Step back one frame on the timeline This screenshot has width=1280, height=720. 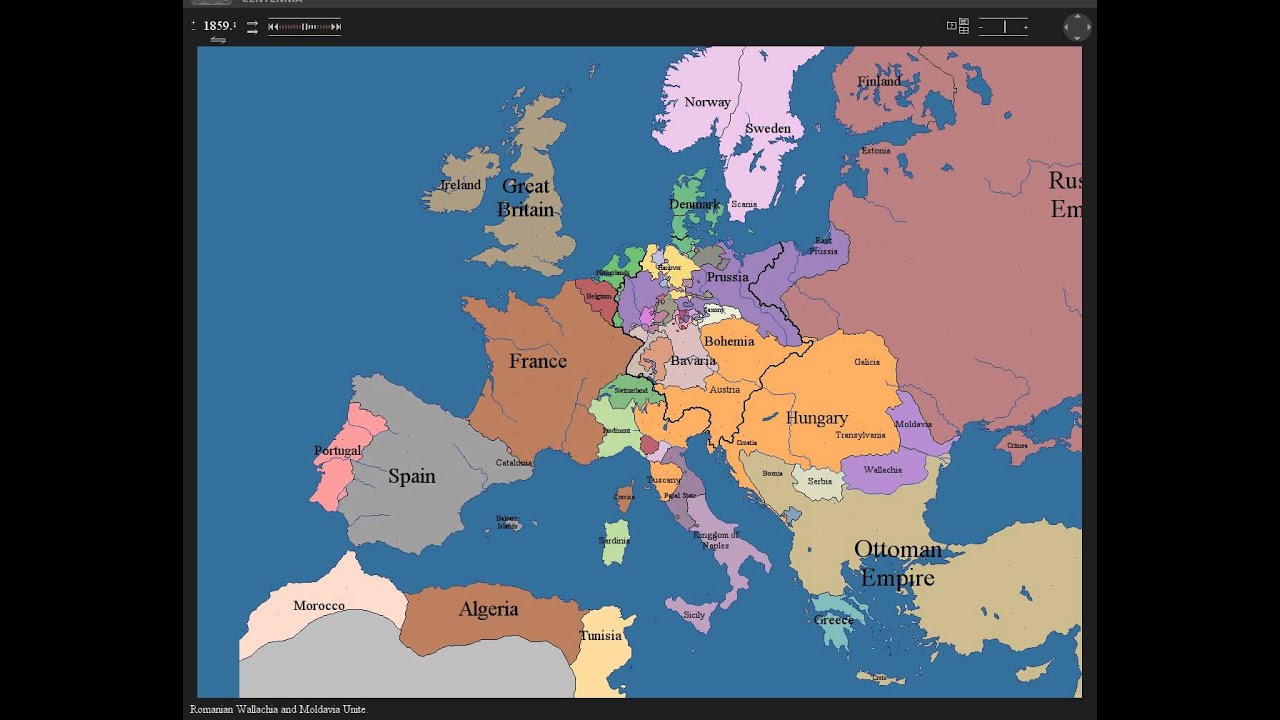coord(277,27)
